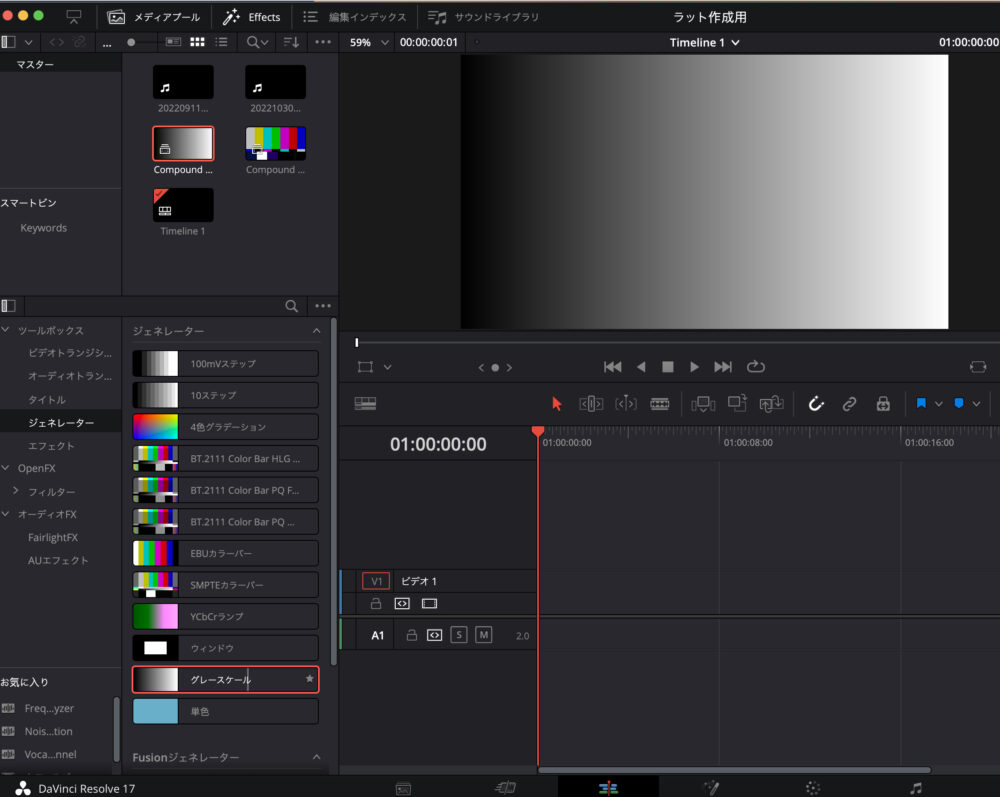This screenshot has width=1000, height=797.
Task: Favorite star on グレースケール generator
Action: tap(310, 678)
